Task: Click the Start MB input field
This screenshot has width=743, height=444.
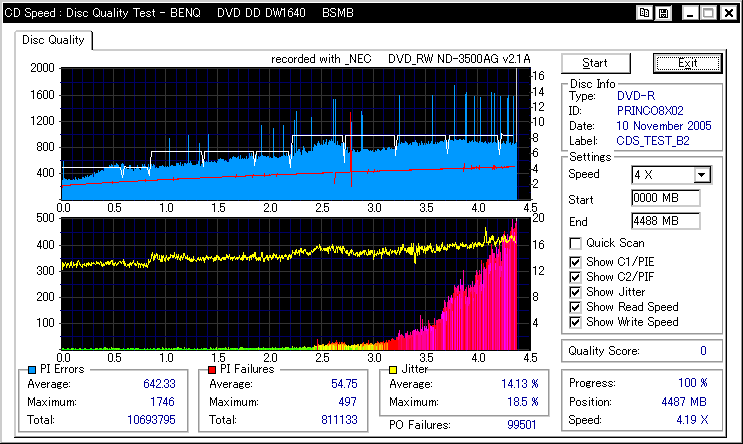Action: [x=665, y=198]
